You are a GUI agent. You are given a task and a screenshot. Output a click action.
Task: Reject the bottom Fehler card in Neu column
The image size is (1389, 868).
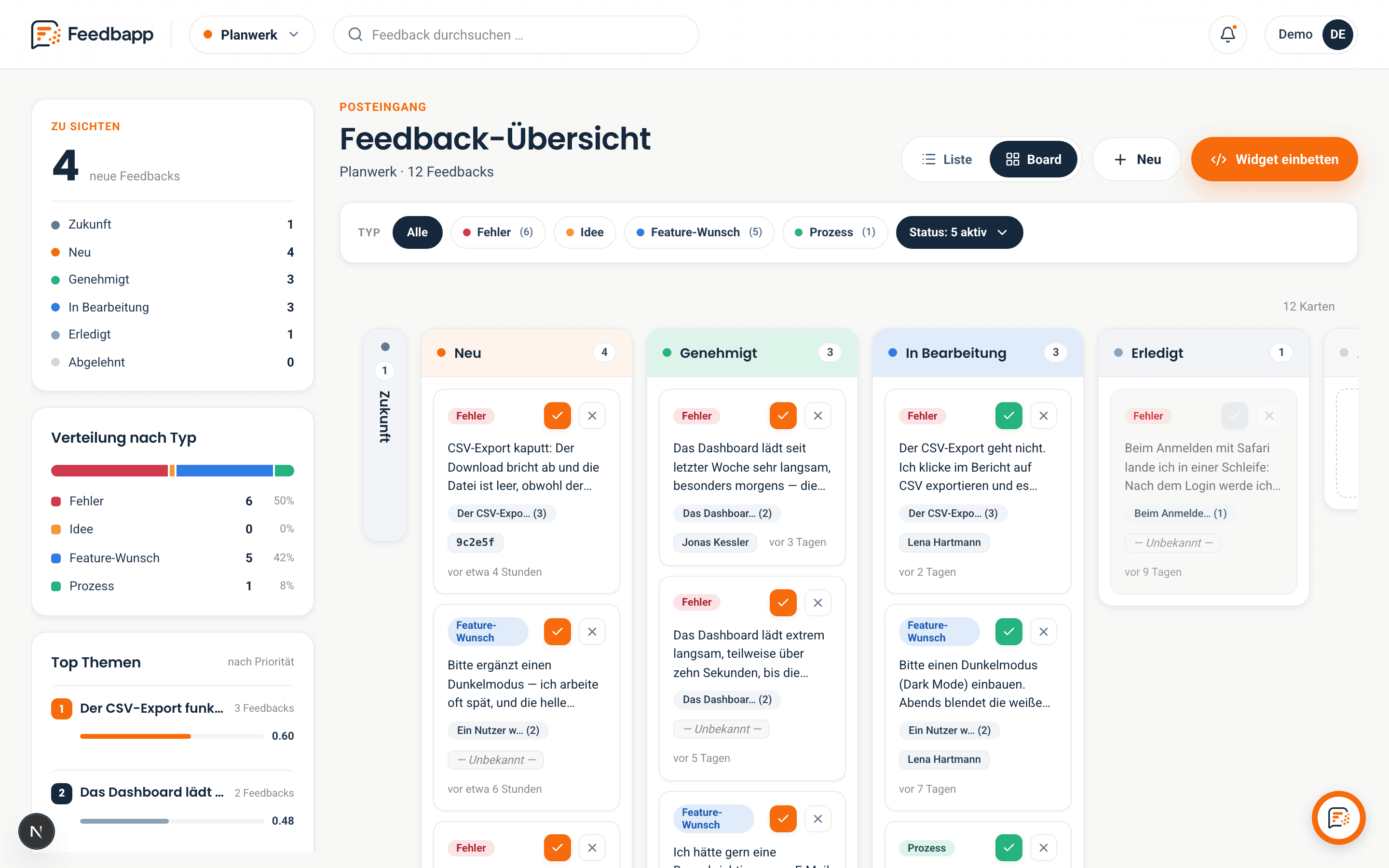pos(592,847)
